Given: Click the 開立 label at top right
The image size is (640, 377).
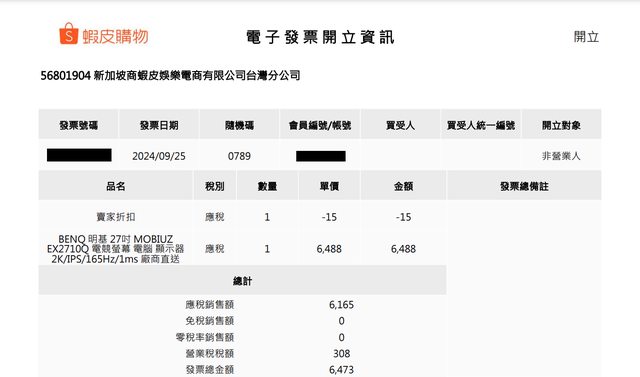Looking at the screenshot, I should point(586,37).
